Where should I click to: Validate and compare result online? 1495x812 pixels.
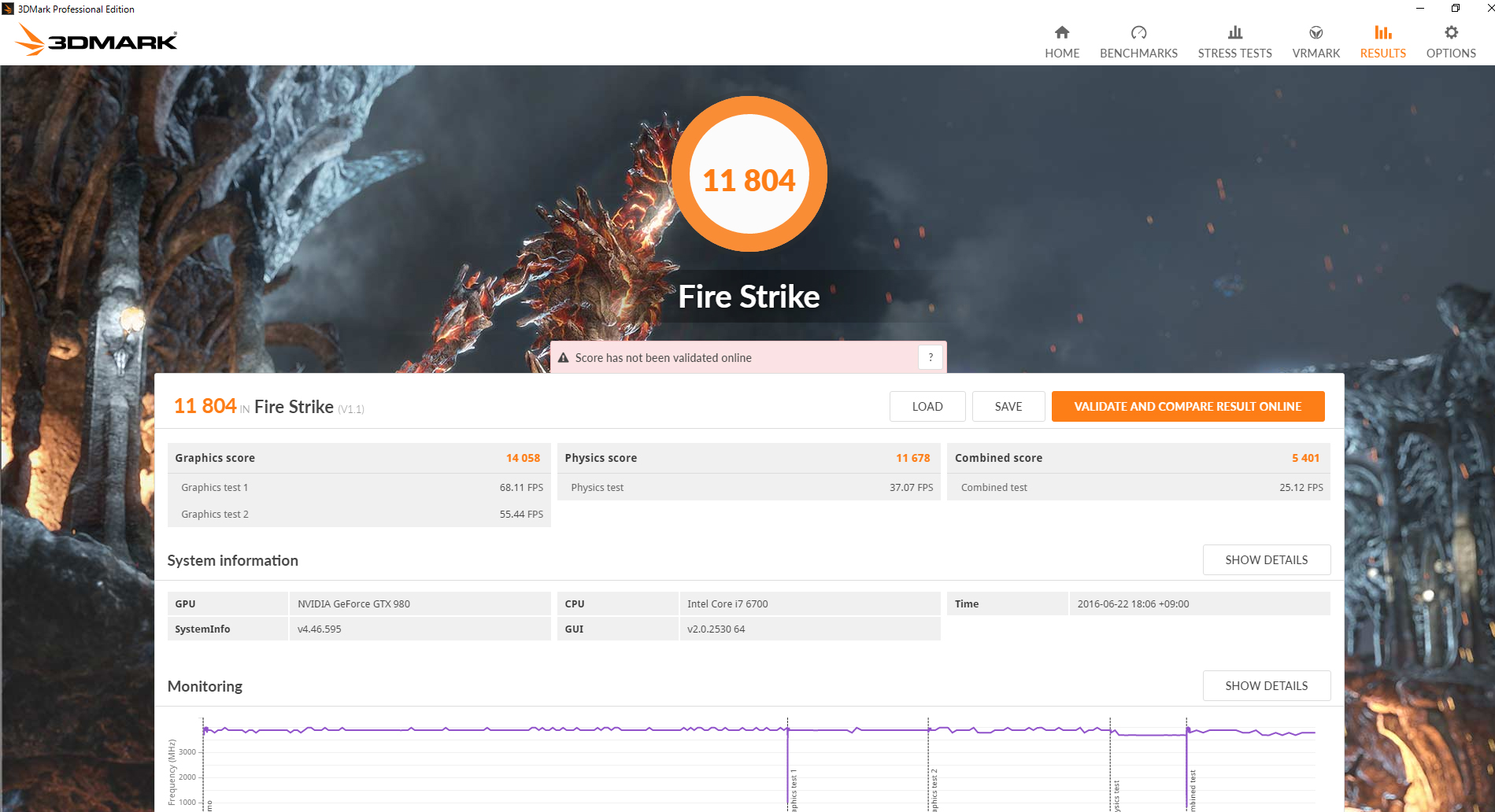click(x=1188, y=407)
